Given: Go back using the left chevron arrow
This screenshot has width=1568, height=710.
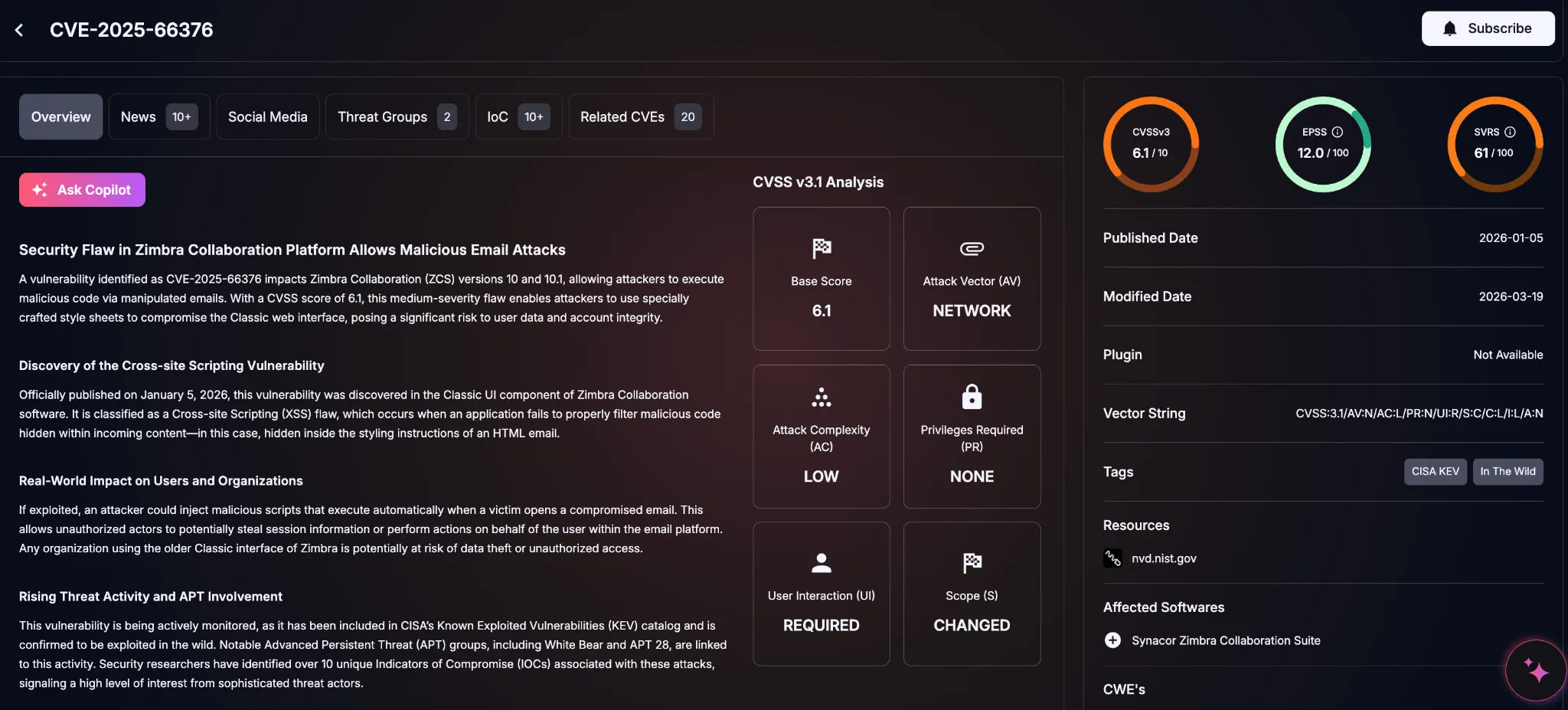Looking at the screenshot, I should 19,30.
